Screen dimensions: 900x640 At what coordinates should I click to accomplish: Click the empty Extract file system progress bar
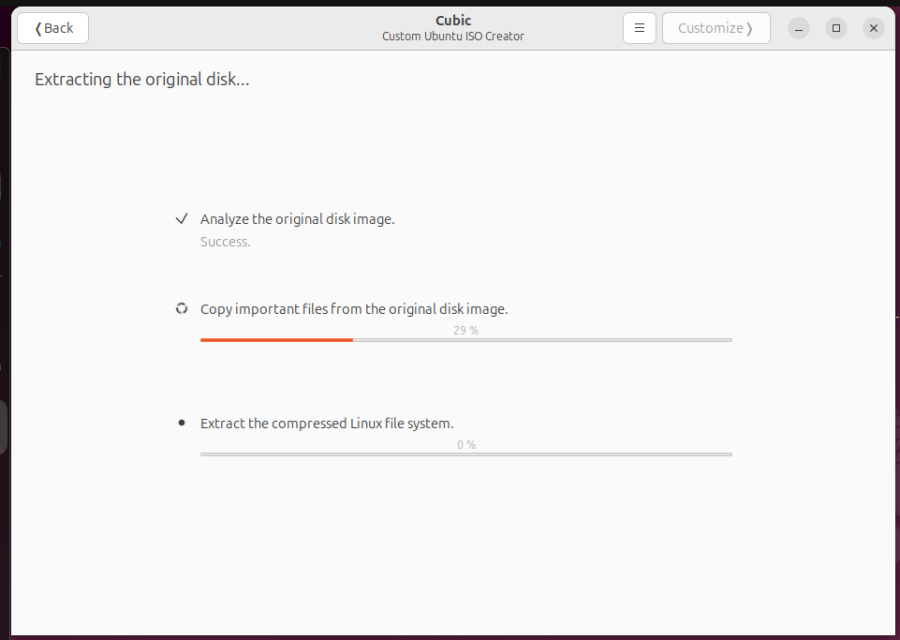point(466,454)
